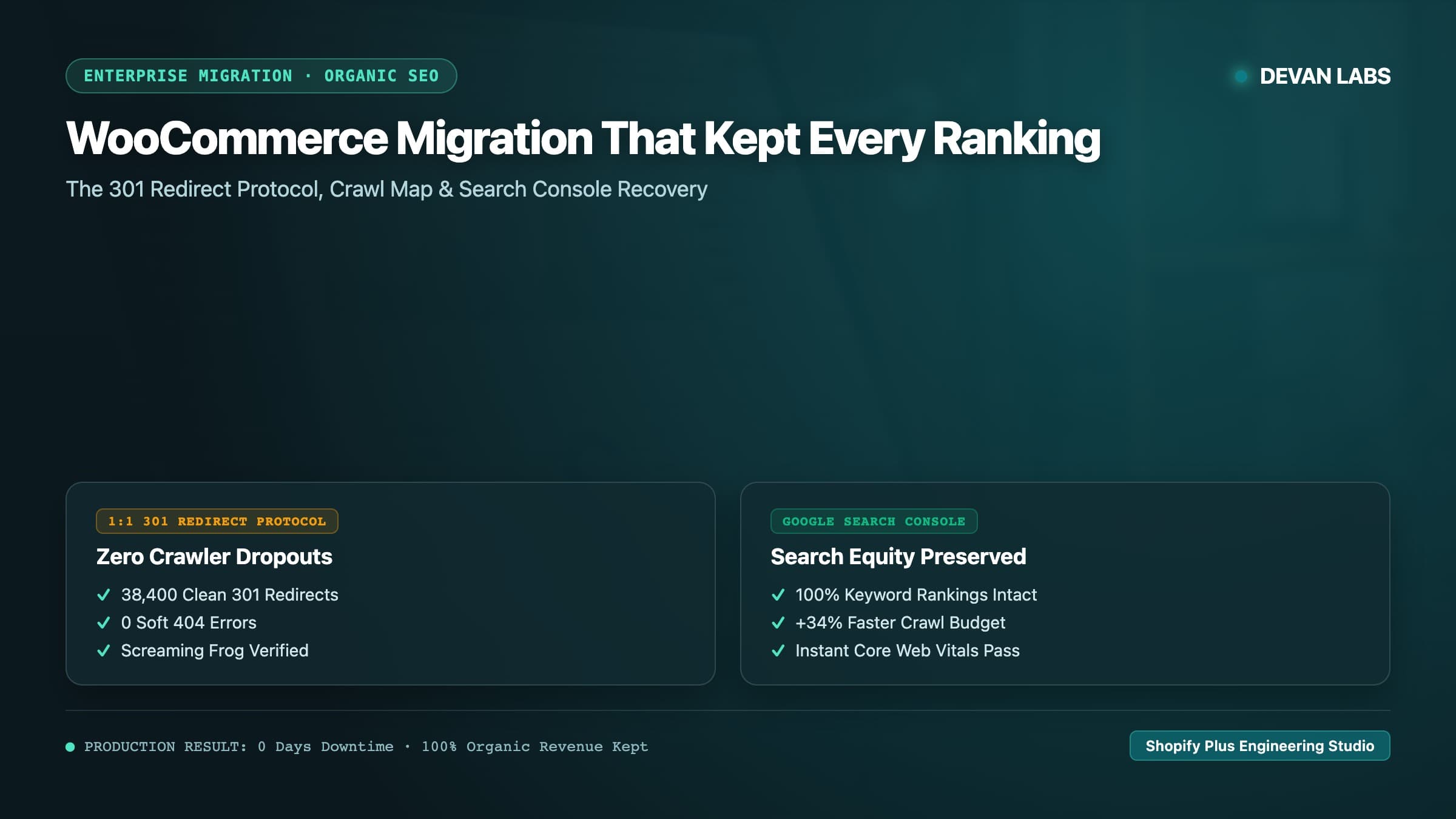Click the text 100% Keyword Rankings Intact
This screenshot has height=819, width=1456.
916,595
